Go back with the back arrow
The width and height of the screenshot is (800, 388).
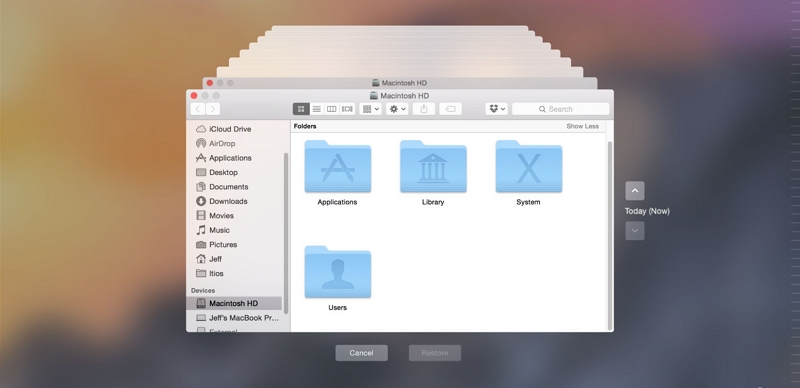pyautogui.click(x=198, y=109)
